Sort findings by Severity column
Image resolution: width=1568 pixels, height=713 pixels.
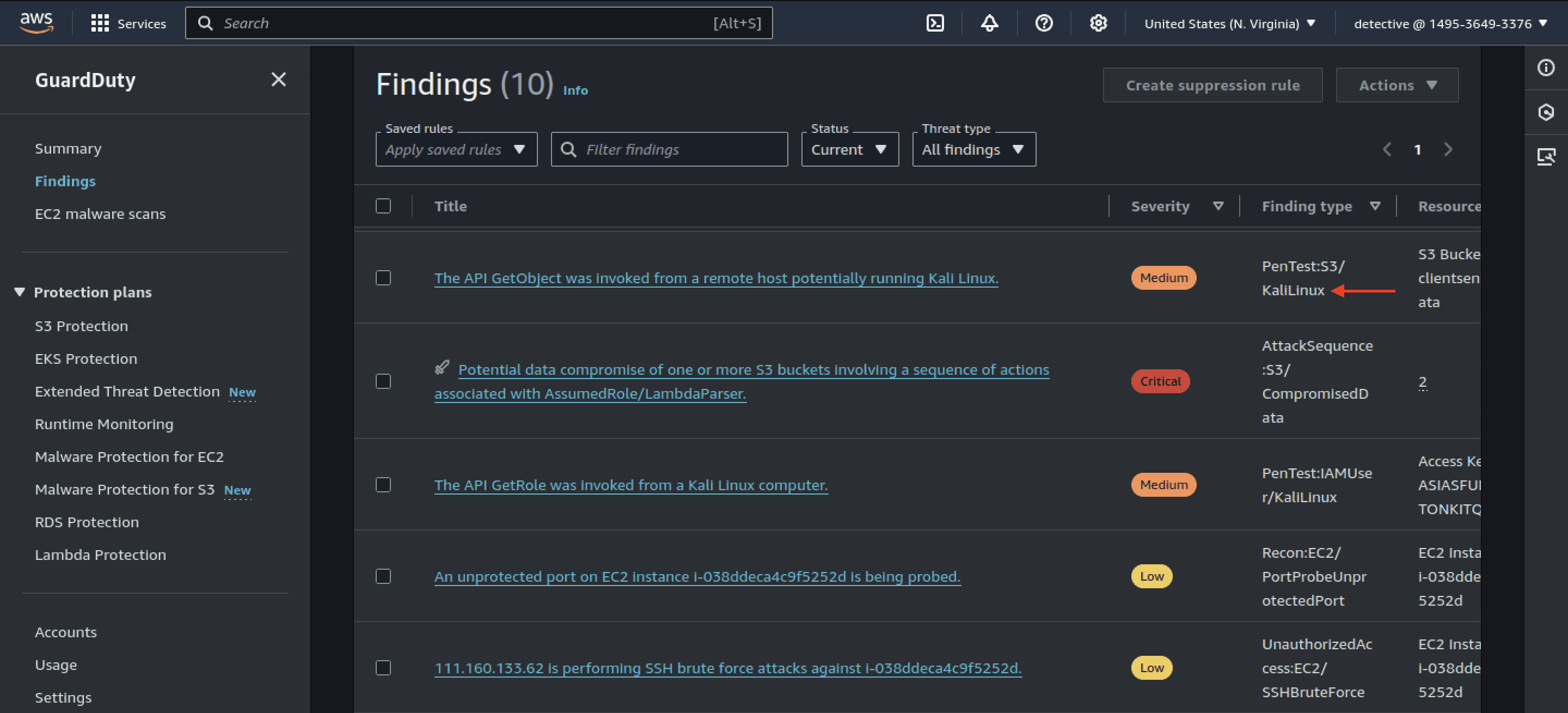[x=1218, y=206]
